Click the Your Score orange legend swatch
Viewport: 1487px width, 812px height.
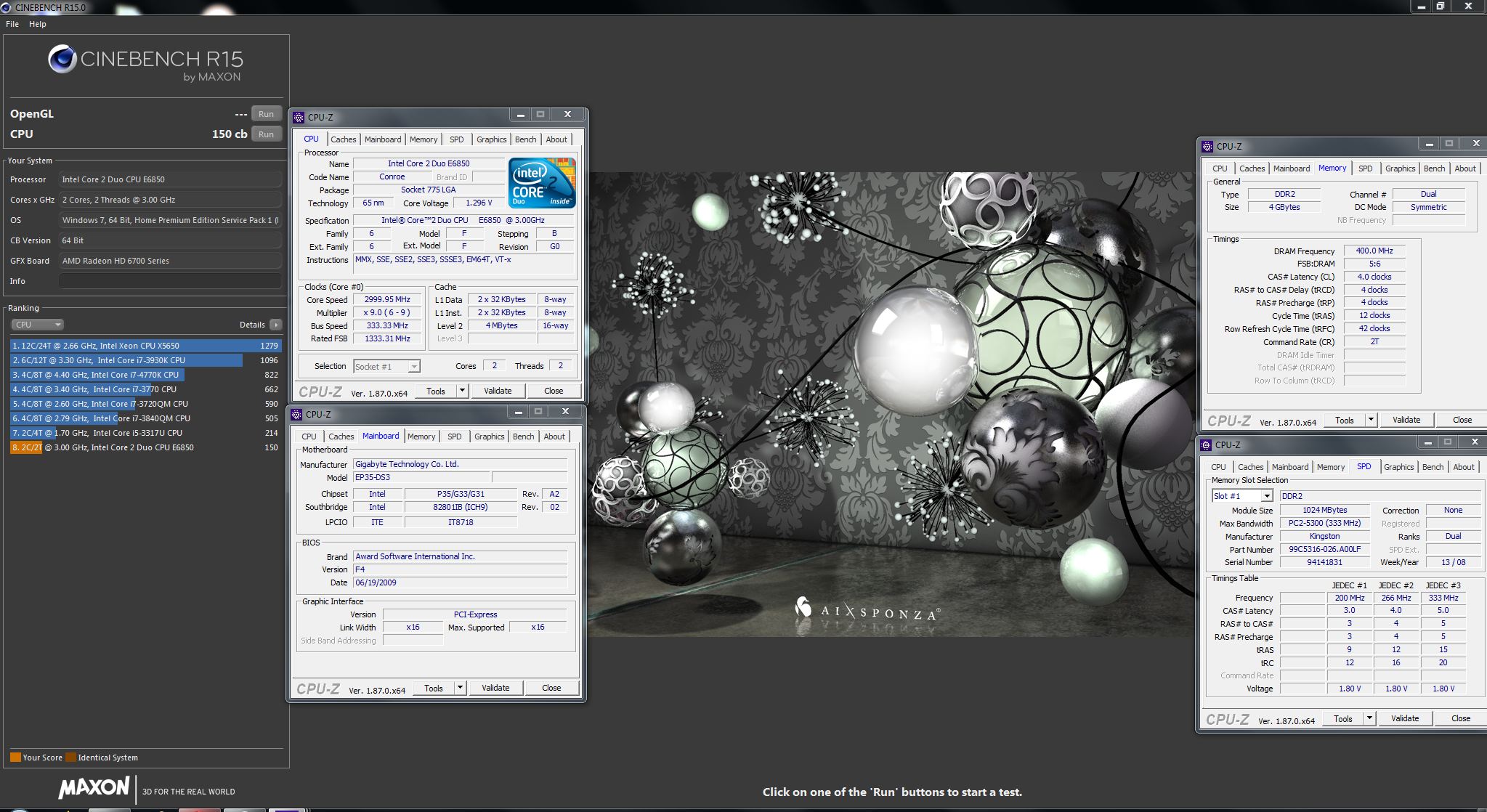coord(15,758)
